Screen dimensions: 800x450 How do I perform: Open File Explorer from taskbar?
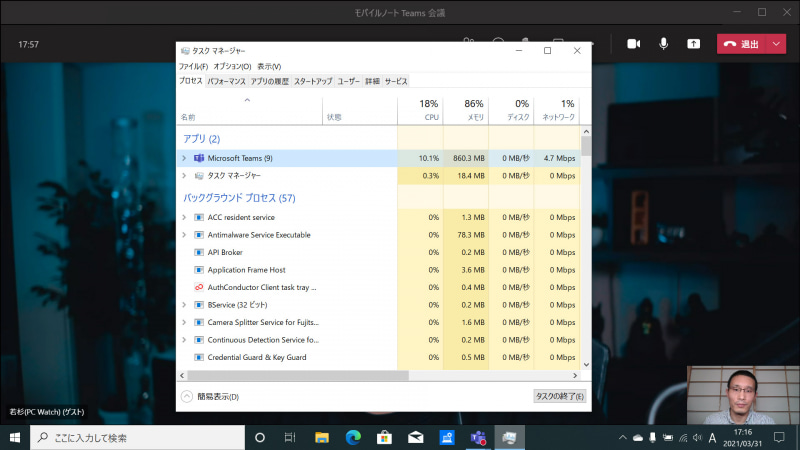click(321, 438)
